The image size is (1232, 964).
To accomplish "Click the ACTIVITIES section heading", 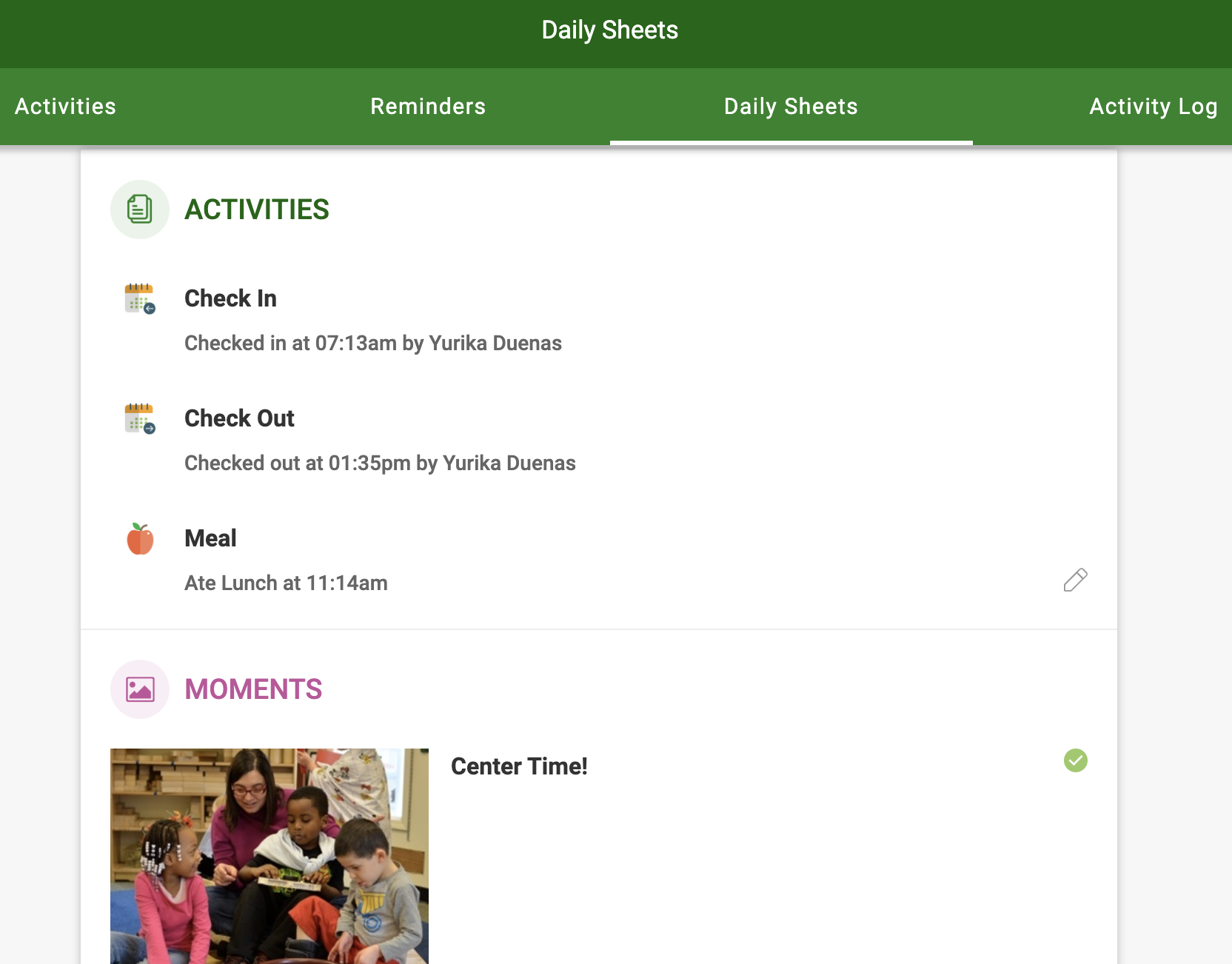I will click(257, 210).
